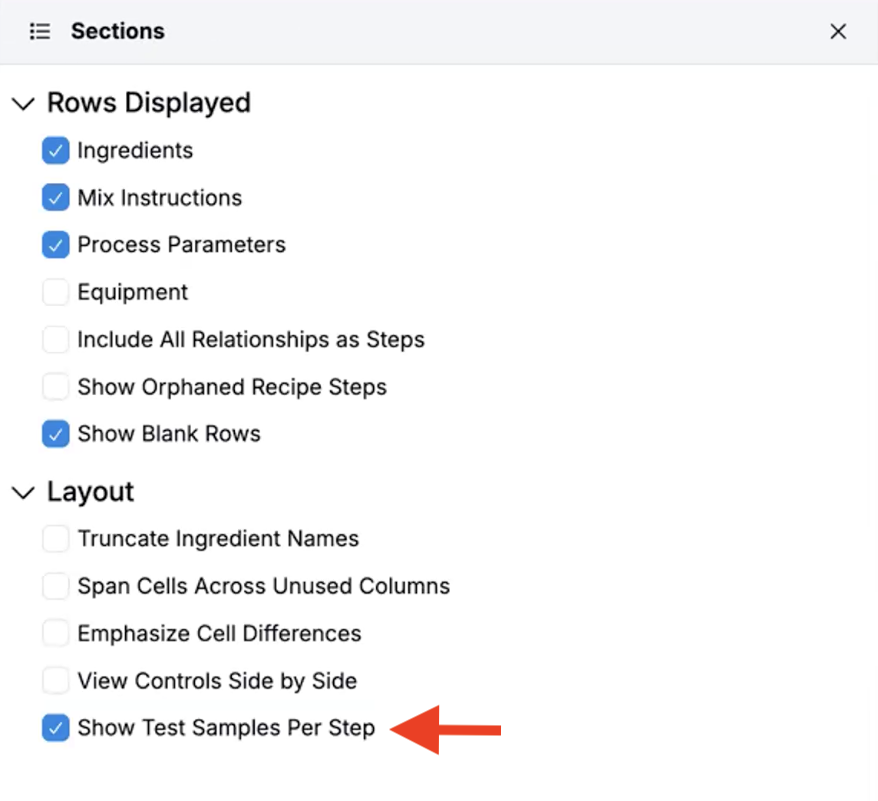Uncheck Show Blank Rows

coord(56,434)
